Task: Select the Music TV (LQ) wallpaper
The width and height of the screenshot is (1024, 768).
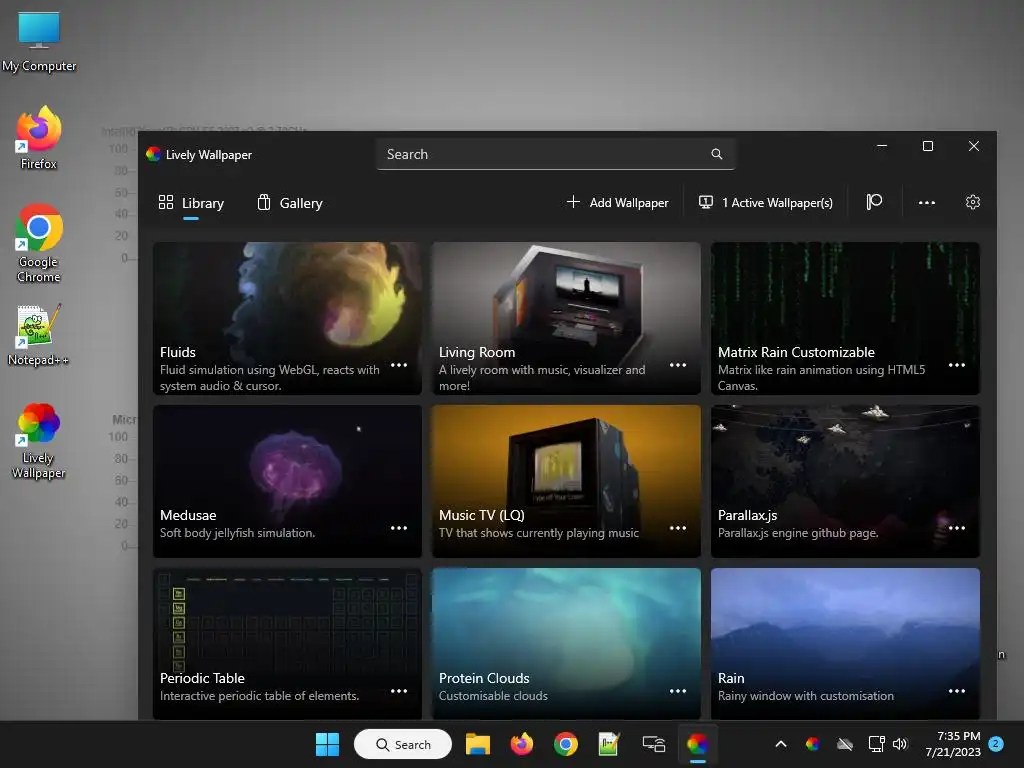Action: pos(566,481)
